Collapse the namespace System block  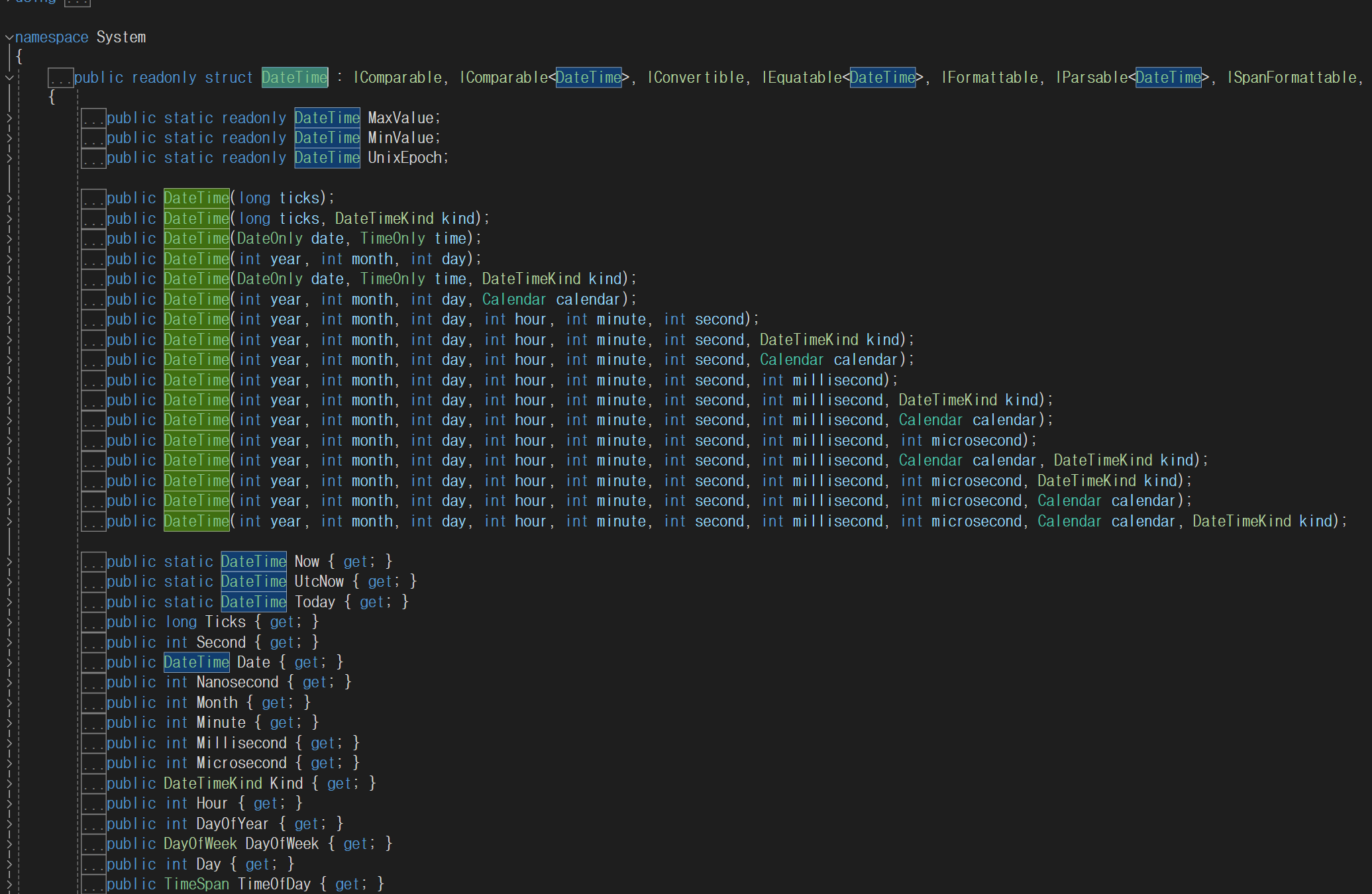point(9,38)
